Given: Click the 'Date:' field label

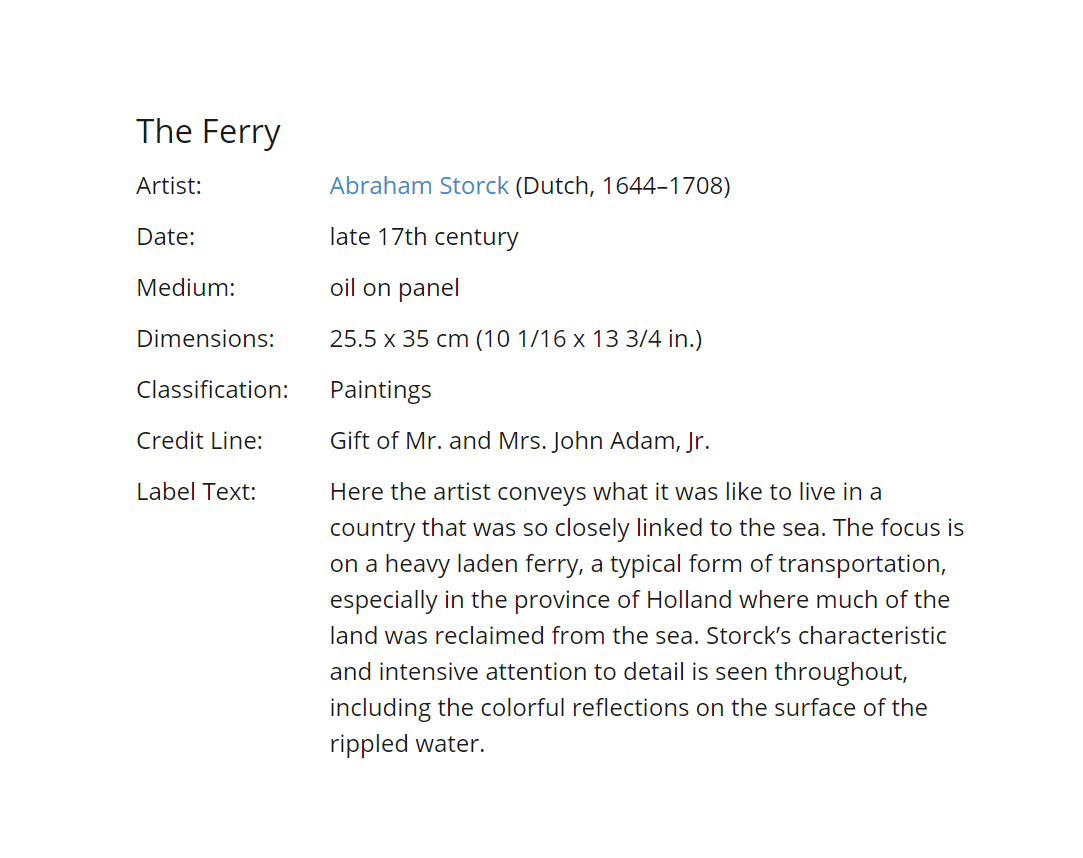Looking at the screenshot, I should [166, 237].
